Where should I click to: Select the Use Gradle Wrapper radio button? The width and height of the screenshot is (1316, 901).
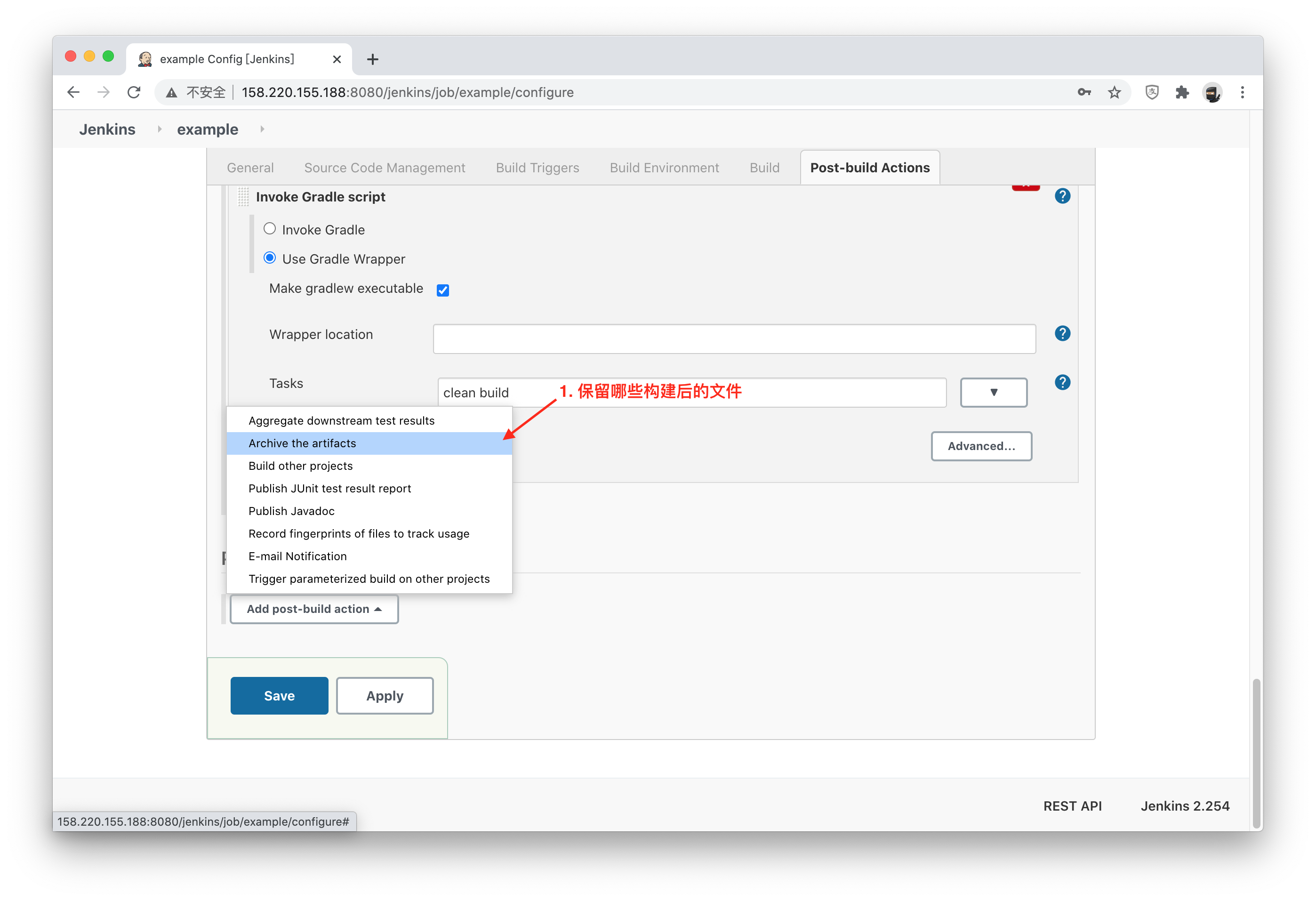(270, 258)
